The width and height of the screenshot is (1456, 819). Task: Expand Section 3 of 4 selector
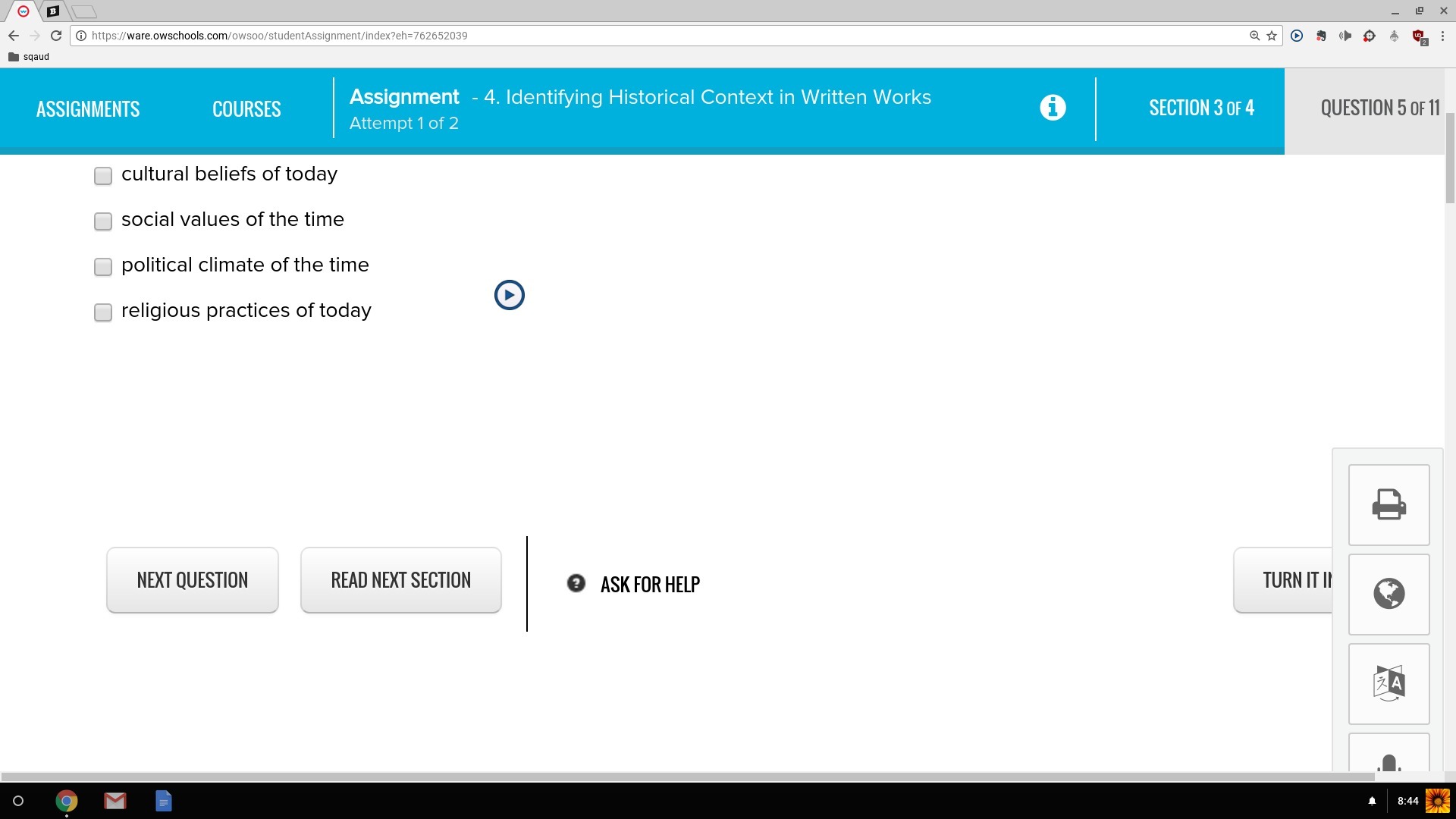(x=1201, y=108)
